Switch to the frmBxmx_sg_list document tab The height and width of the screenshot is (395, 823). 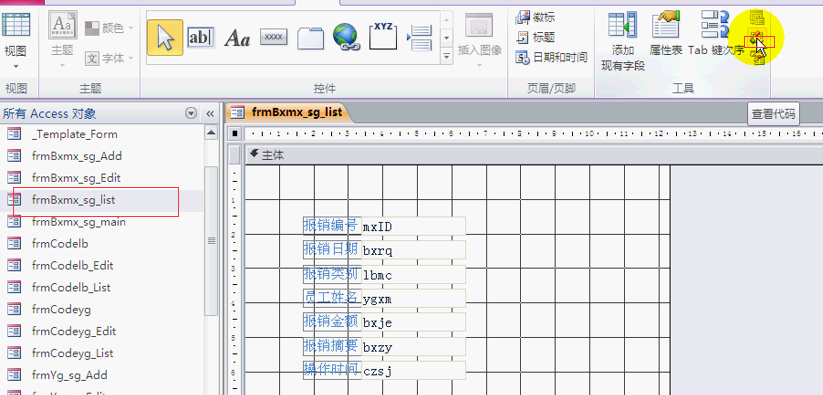point(288,112)
